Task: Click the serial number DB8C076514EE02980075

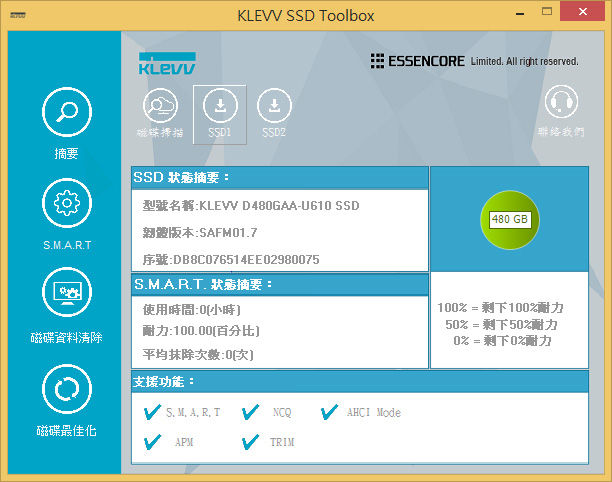Action: 246,260
